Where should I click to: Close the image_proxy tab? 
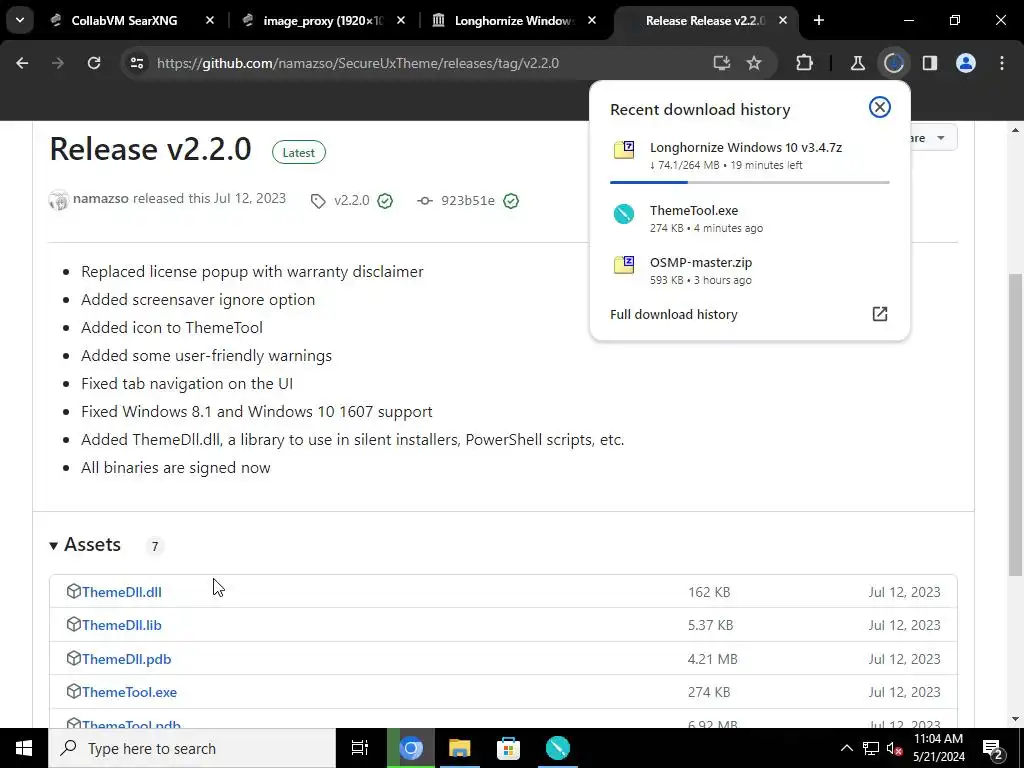coord(401,21)
